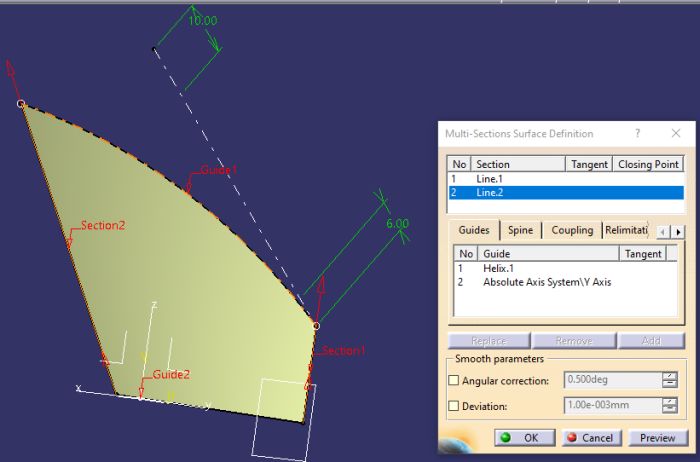This screenshot has height=462, width=700.
Task: Select Line.2 section row
Action: pos(492,192)
